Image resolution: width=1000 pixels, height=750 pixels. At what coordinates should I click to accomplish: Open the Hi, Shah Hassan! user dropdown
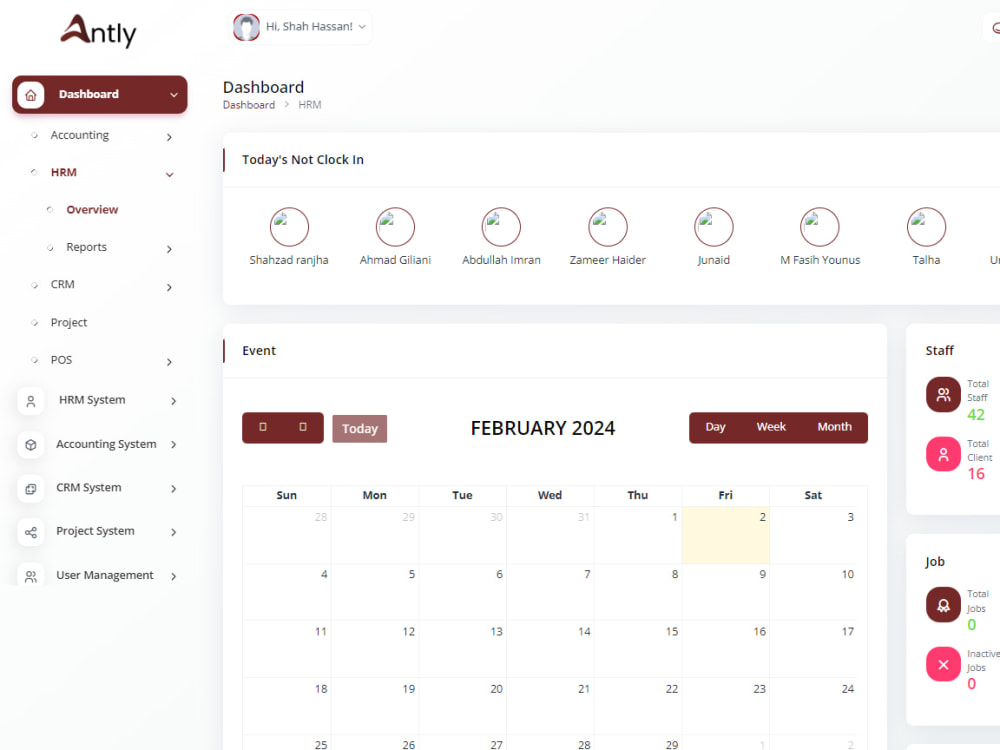300,27
